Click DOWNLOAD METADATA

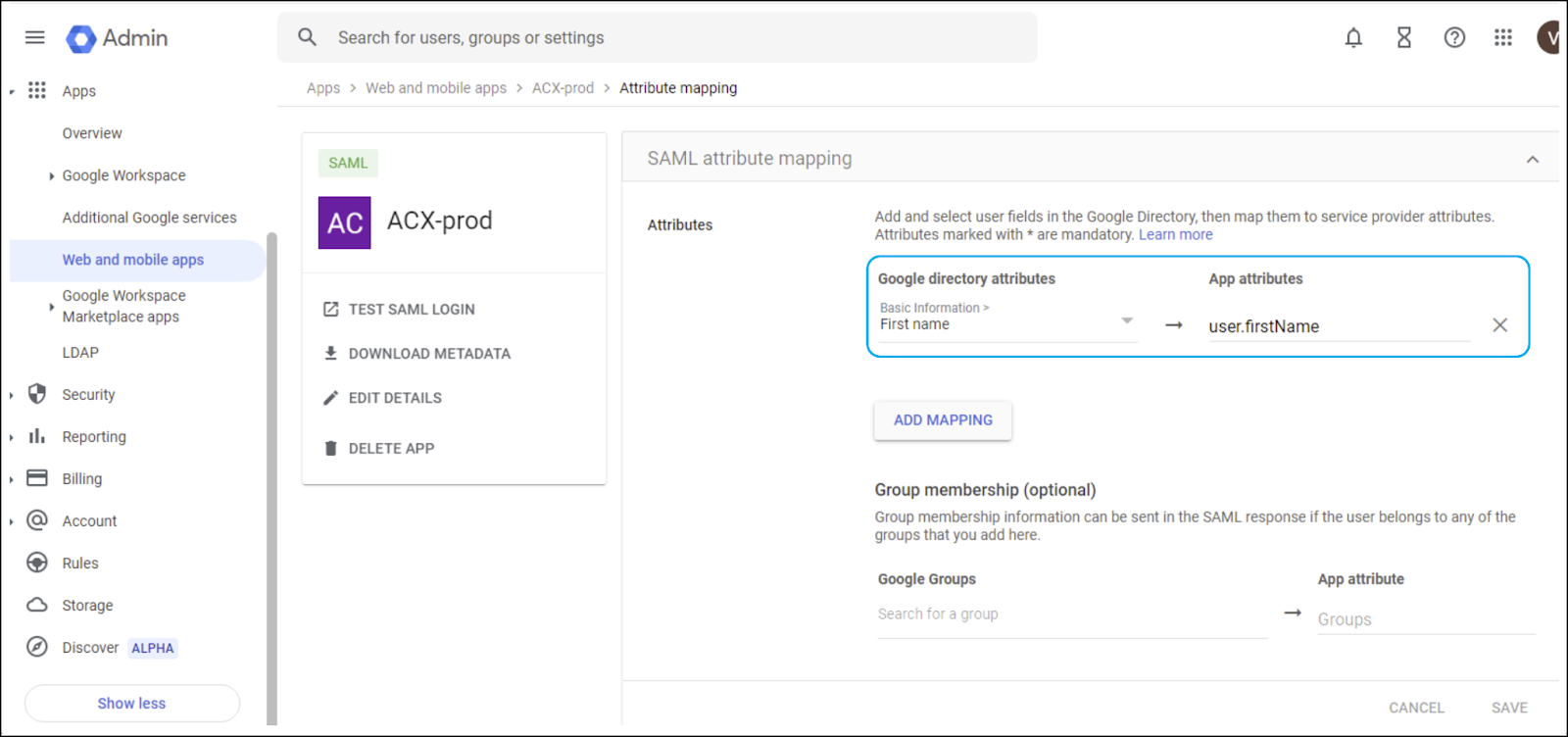(x=429, y=353)
